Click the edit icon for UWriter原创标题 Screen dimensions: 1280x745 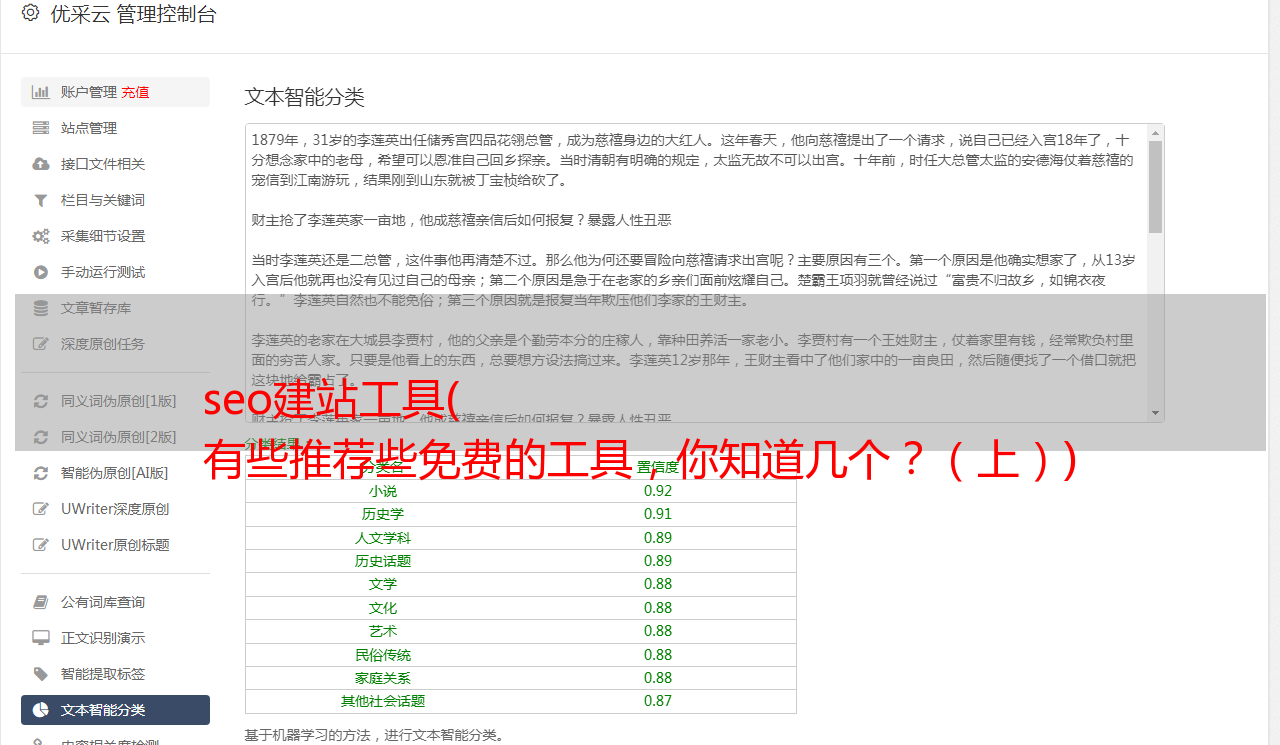coord(41,545)
